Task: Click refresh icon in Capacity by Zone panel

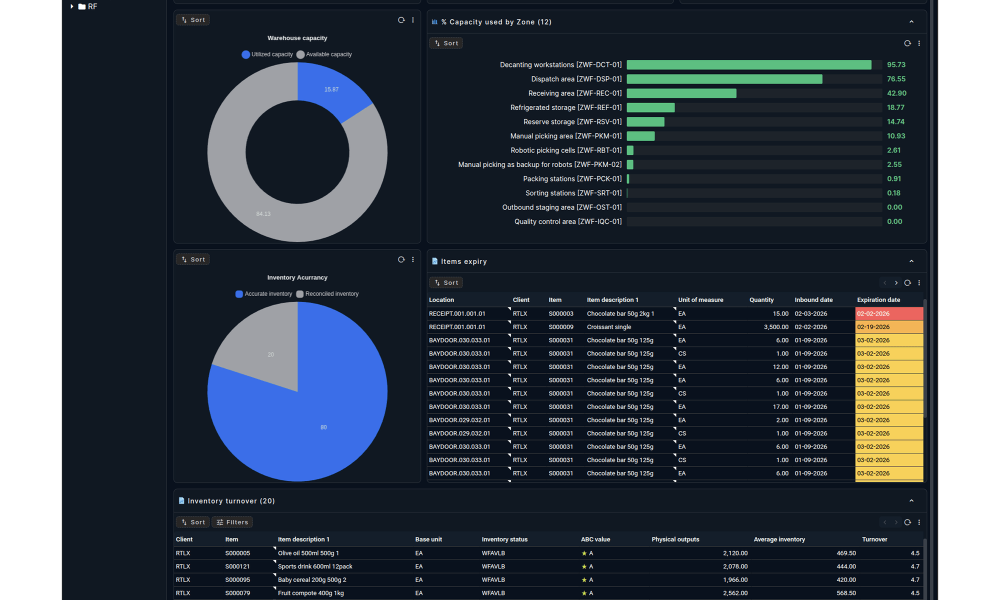Action: pyautogui.click(x=907, y=43)
